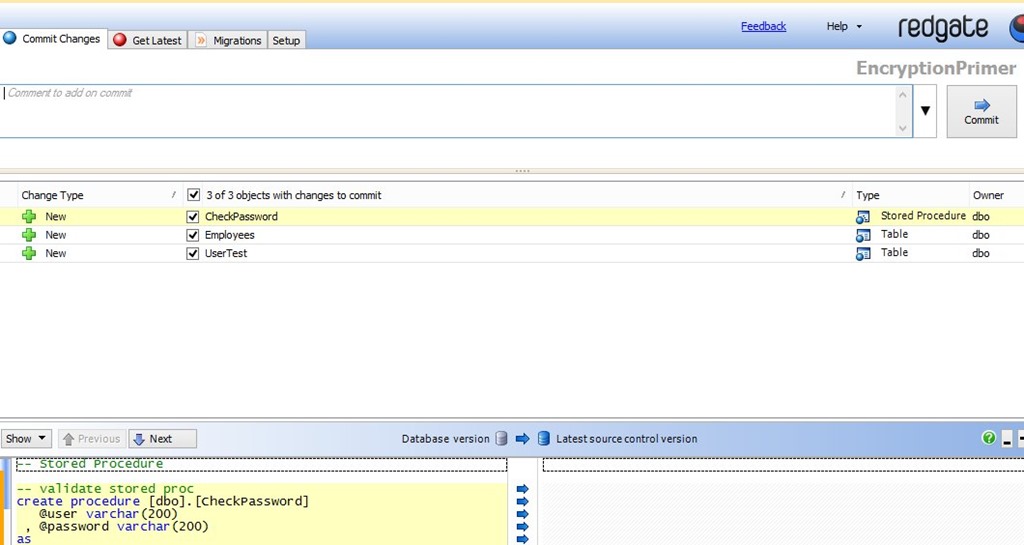
Task: Click the latest source control version database icon
Action: (544, 439)
